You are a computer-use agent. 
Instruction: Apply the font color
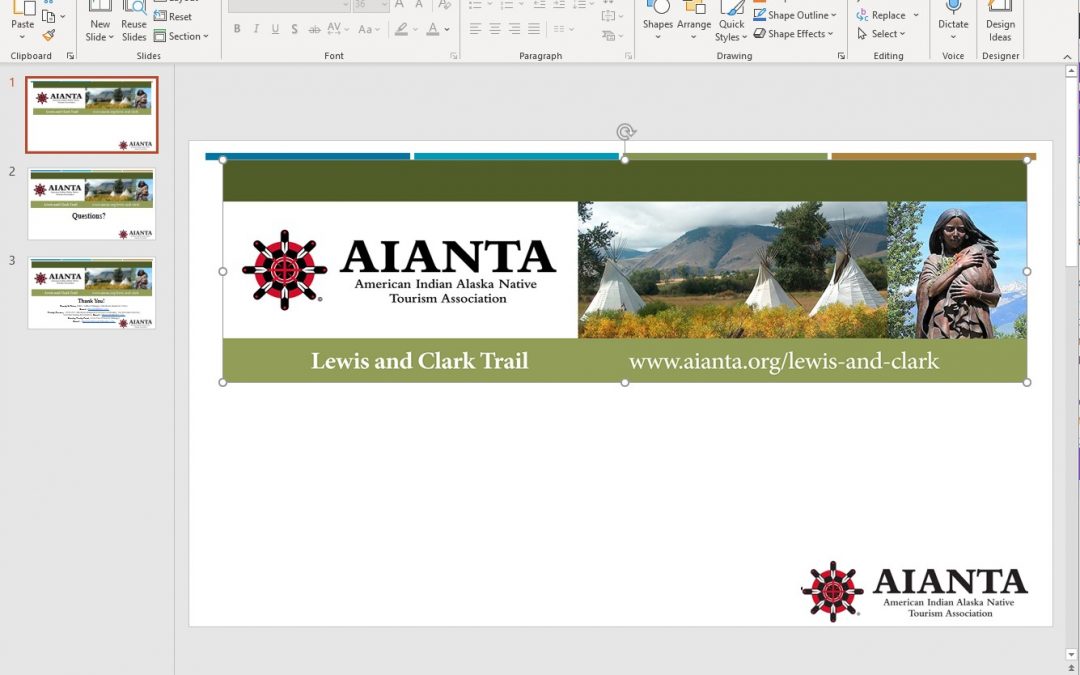pyautogui.click(x=433, y=29)
